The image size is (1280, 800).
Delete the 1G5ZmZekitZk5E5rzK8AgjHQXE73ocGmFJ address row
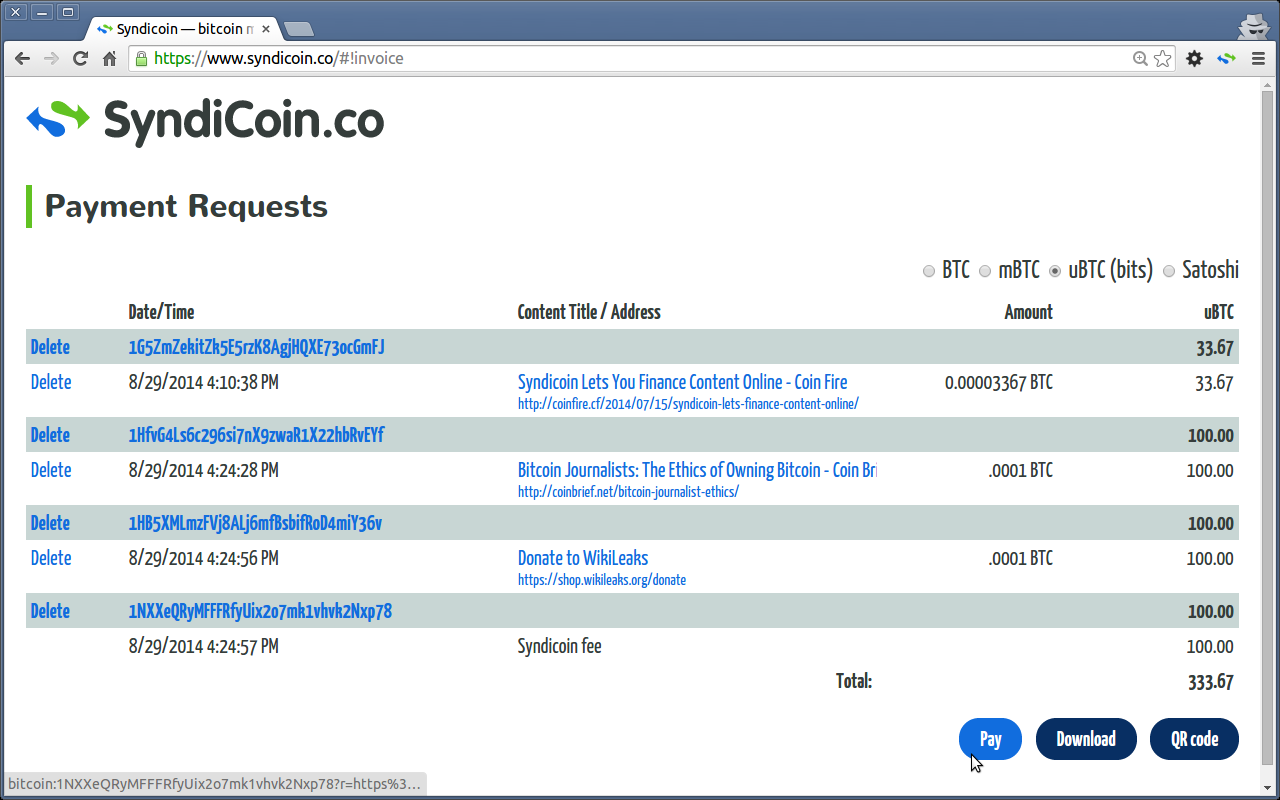coord(50,347)
